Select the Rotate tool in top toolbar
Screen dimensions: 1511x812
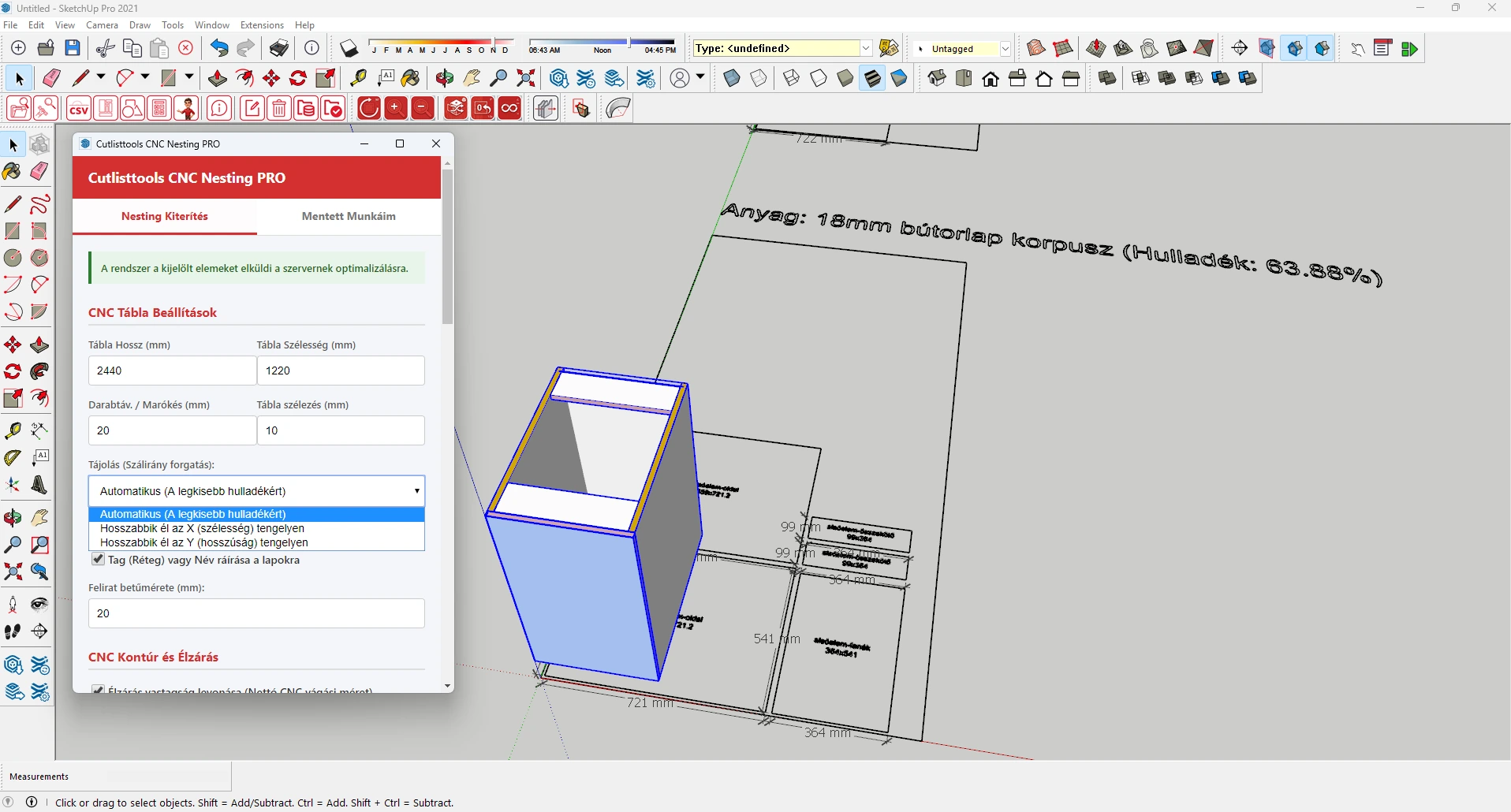[298, 78]
